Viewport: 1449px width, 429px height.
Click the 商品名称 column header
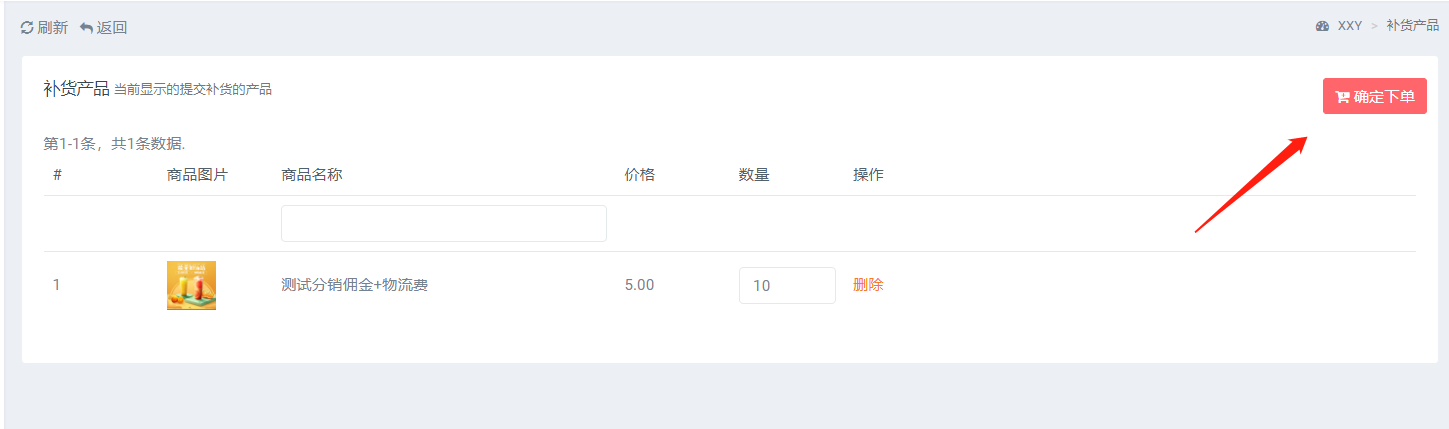[x=312, y=175]
